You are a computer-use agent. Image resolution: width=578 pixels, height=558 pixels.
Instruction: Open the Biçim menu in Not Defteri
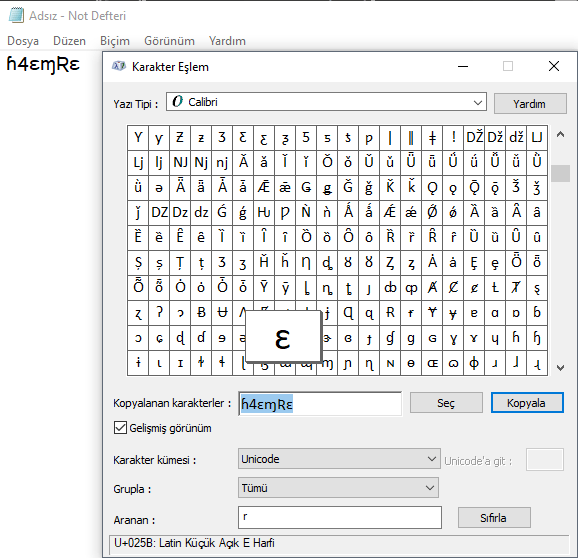pyautogui.click(x=115, y=41)
